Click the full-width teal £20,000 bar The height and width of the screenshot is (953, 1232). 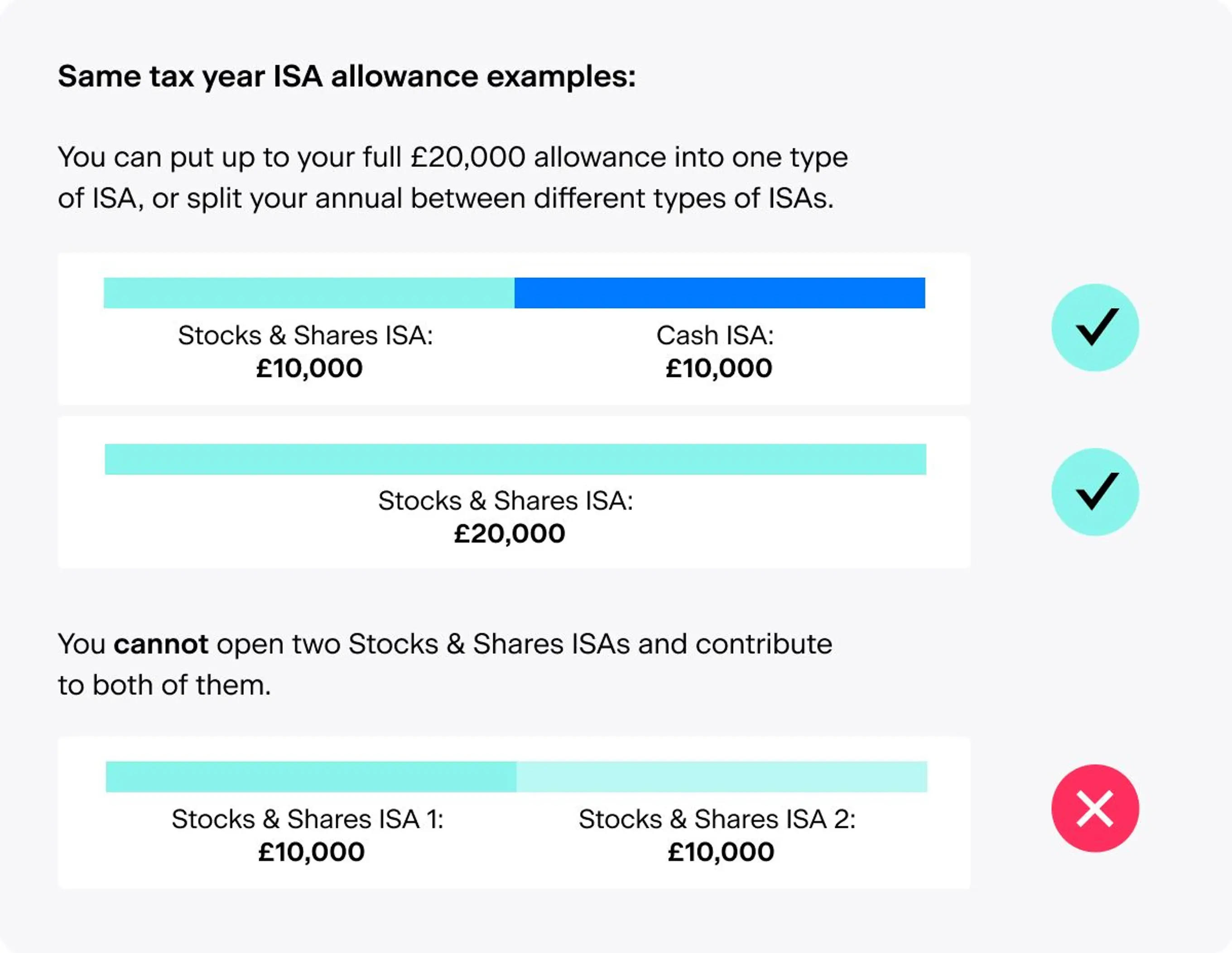coord(515,460)
